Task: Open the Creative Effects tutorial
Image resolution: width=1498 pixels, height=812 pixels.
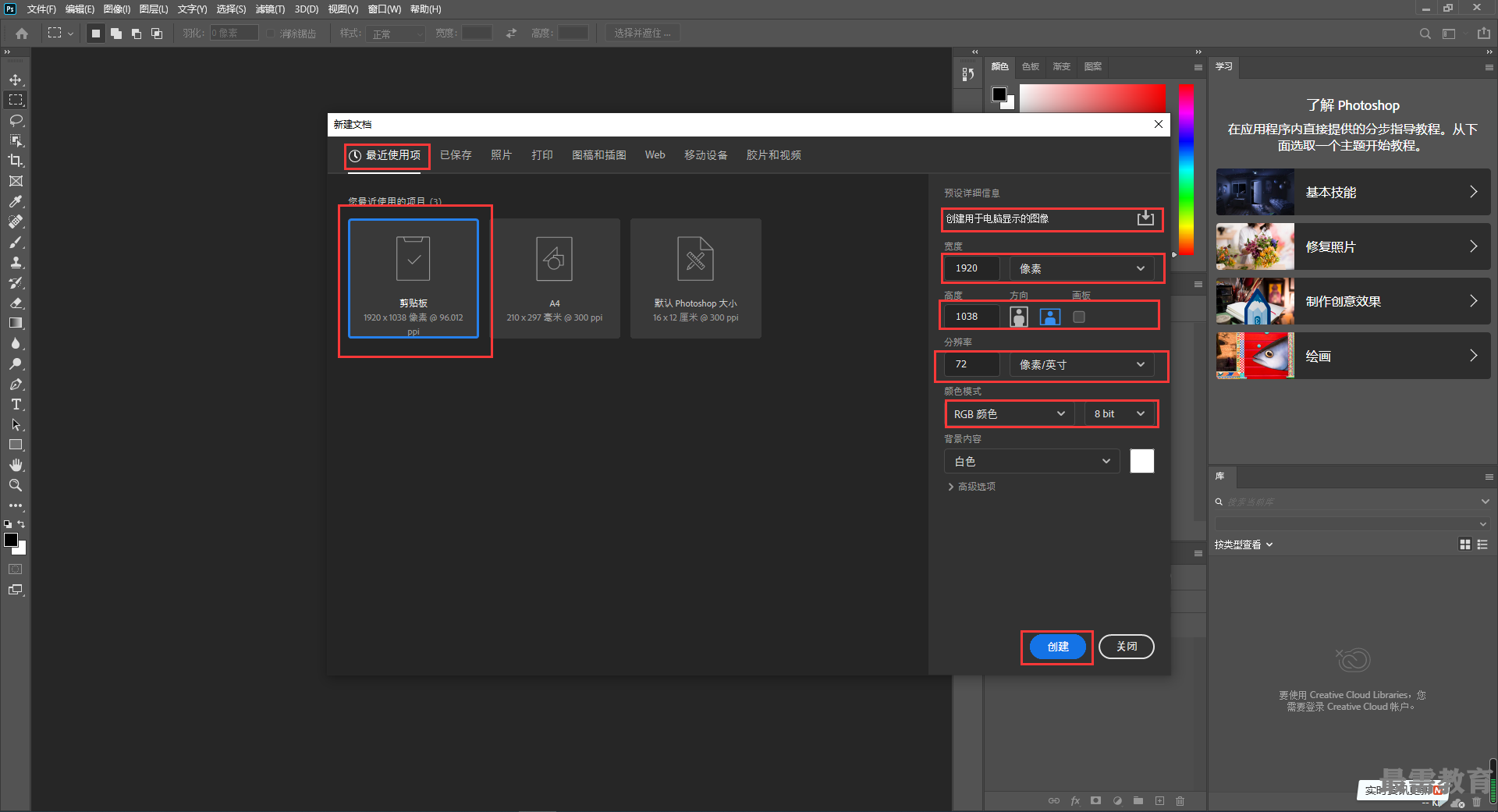Action: [1353, 301]
